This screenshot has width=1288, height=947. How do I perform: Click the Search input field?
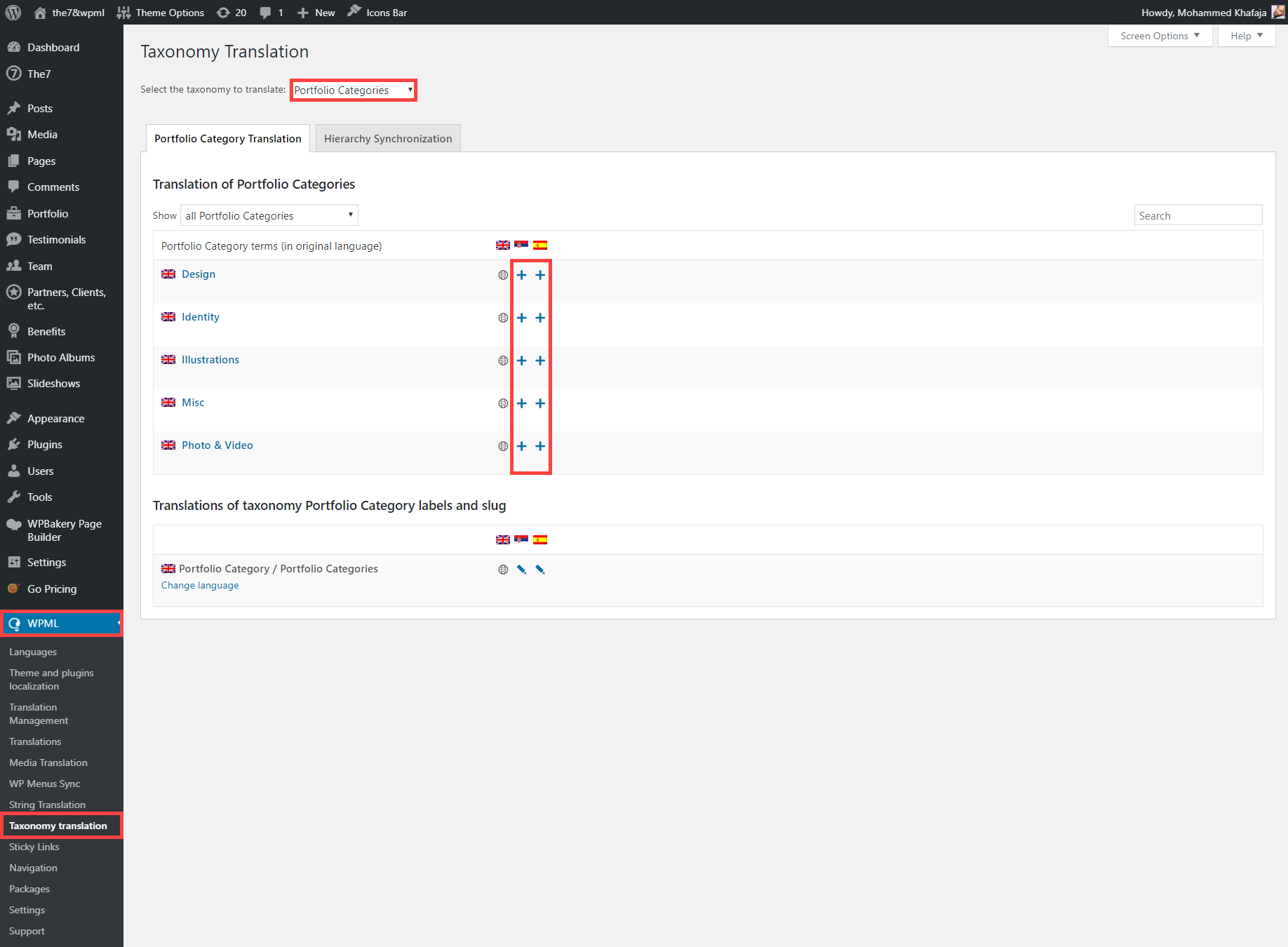[x=1198, y=215]
